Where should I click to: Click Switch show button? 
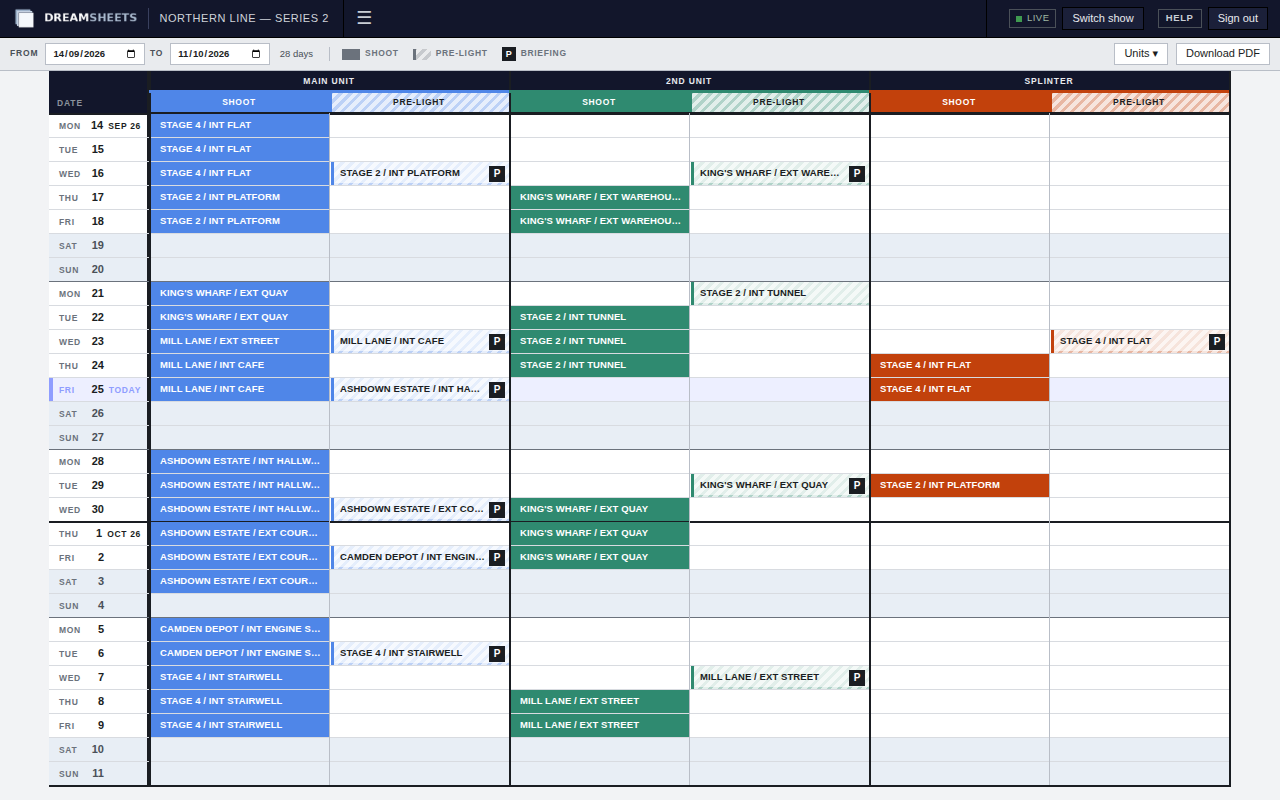[x=1103, y=18]
